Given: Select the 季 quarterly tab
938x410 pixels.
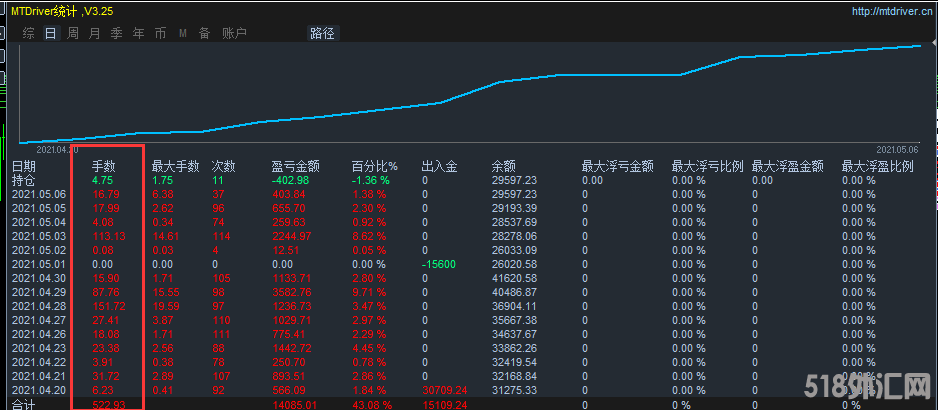Looking at the screenshot, I should [x=116, y=33].
